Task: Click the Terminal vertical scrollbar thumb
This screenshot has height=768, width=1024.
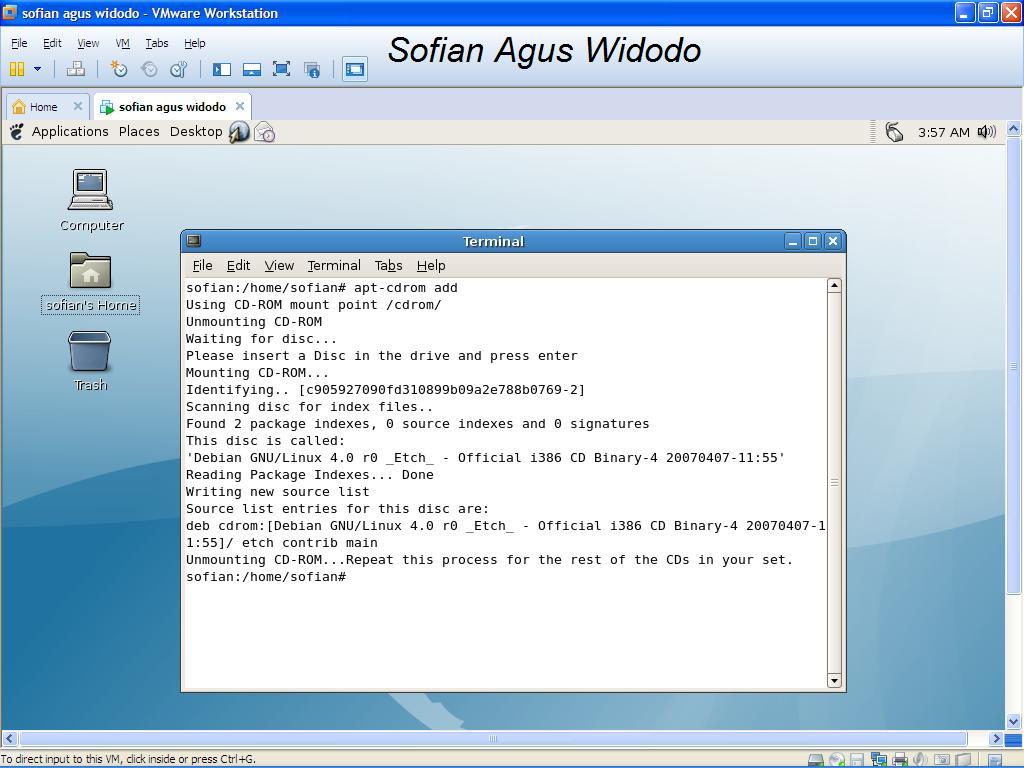Action: (834, 483)
